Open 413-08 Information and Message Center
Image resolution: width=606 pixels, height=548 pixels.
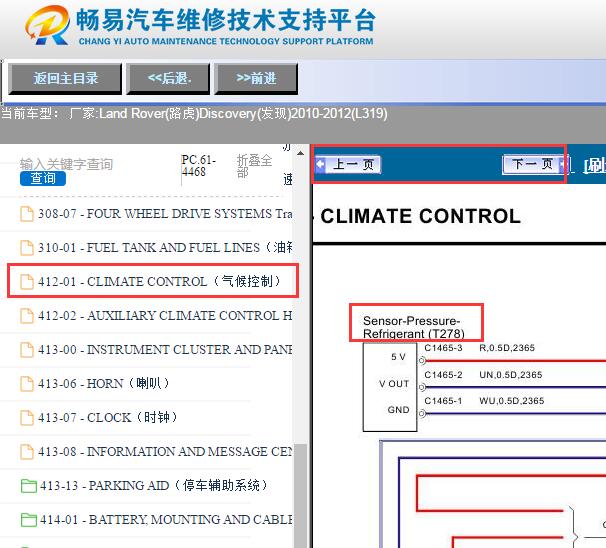click(x=165, y=451)
